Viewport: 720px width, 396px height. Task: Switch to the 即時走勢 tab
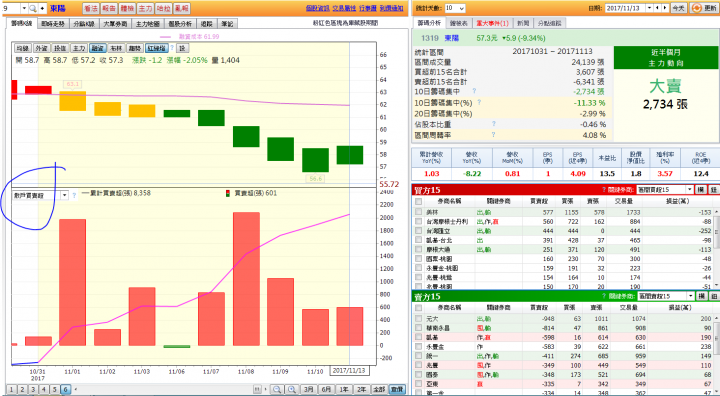tap(53, 23)
